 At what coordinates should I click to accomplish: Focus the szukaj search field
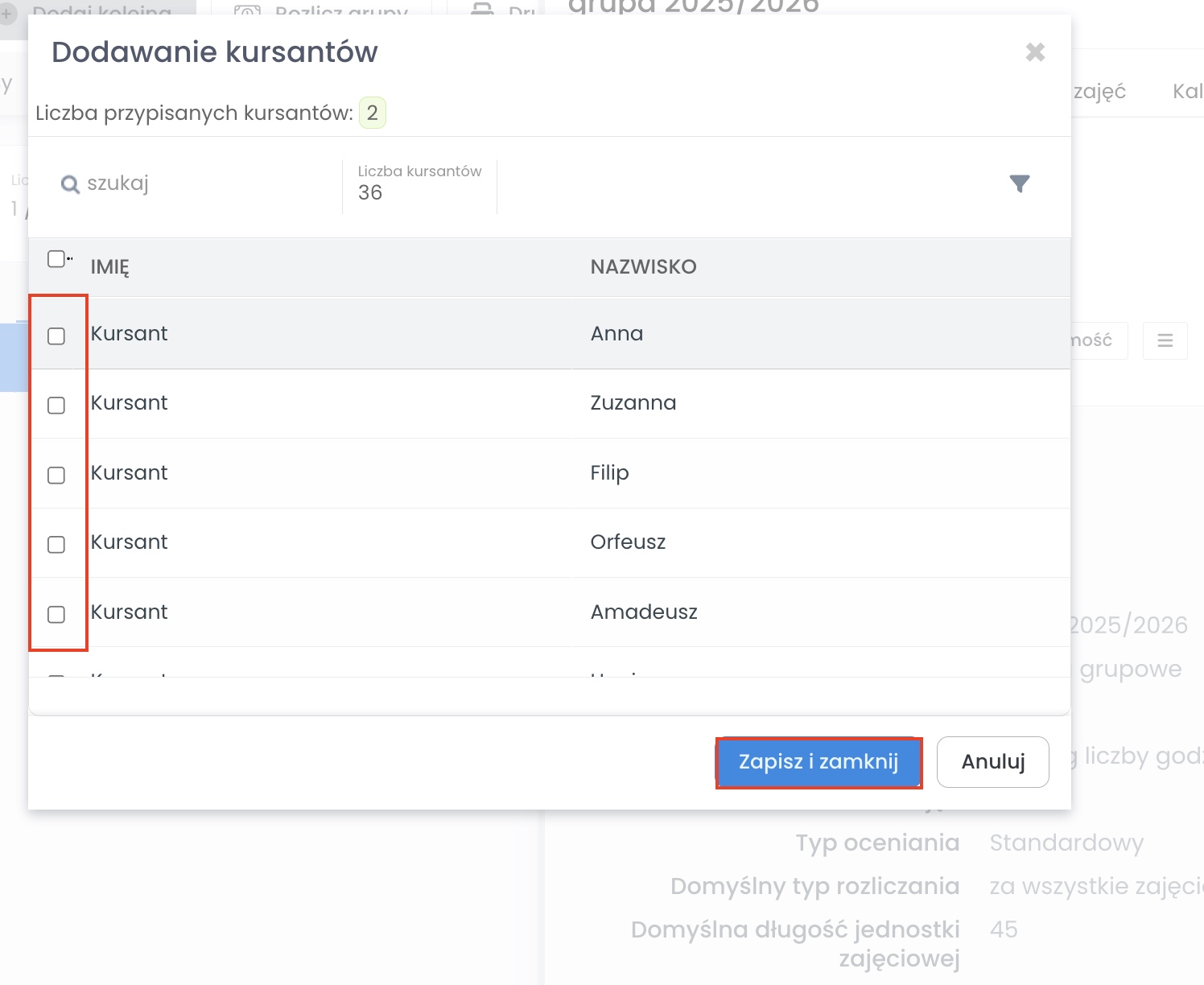(x=201, y=183)
